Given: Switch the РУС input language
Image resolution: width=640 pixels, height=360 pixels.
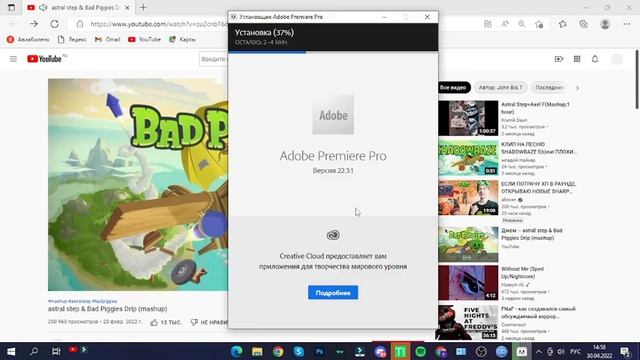Looking at the screenshot, I should coord(576,351).
